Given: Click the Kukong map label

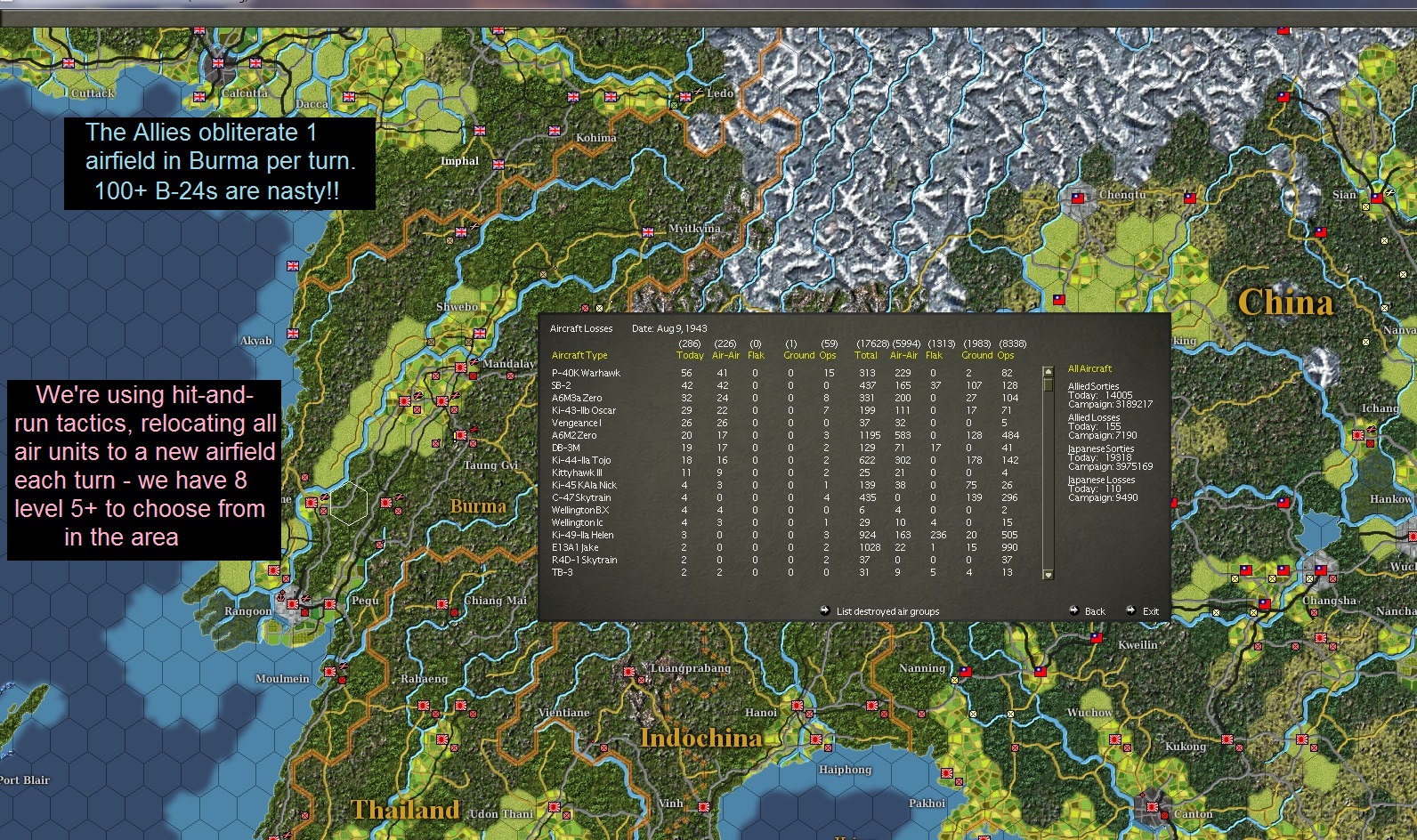Looking at the screenshot, I should click(x=1186, y=747).
